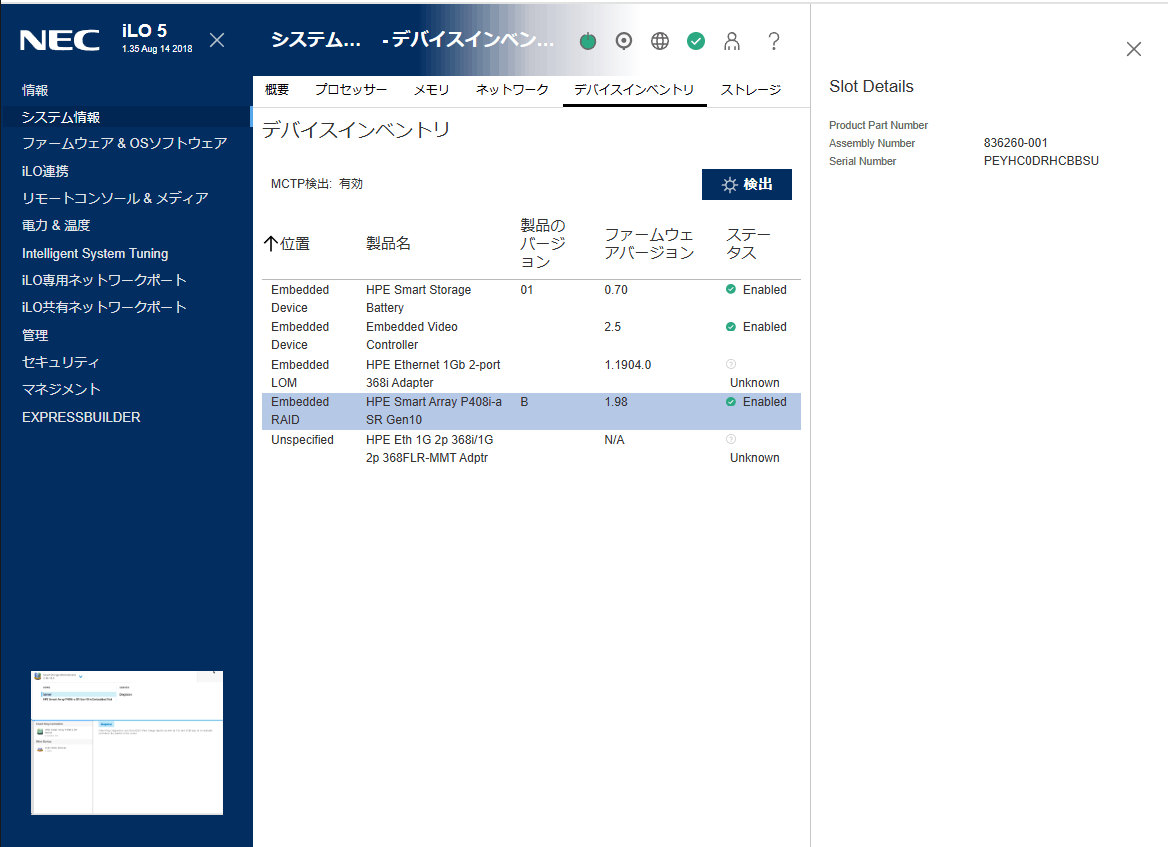Select the HPE Smart Storage Battery row

tap(531, 299)
